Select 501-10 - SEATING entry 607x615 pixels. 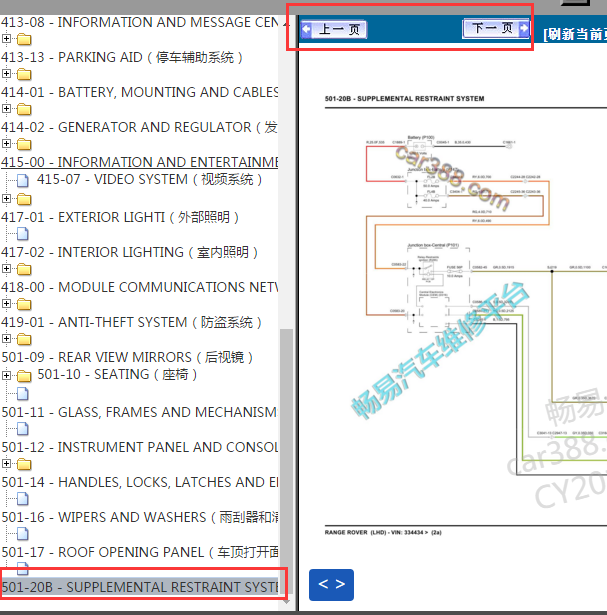point(117,375)
